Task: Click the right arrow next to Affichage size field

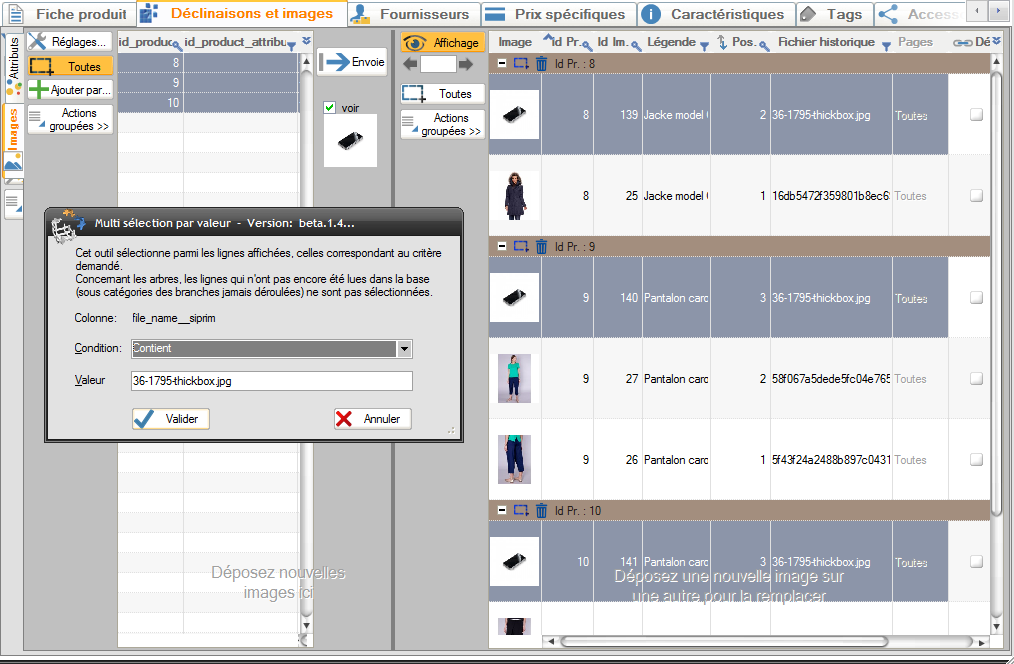Action: [x=465, y=64]
